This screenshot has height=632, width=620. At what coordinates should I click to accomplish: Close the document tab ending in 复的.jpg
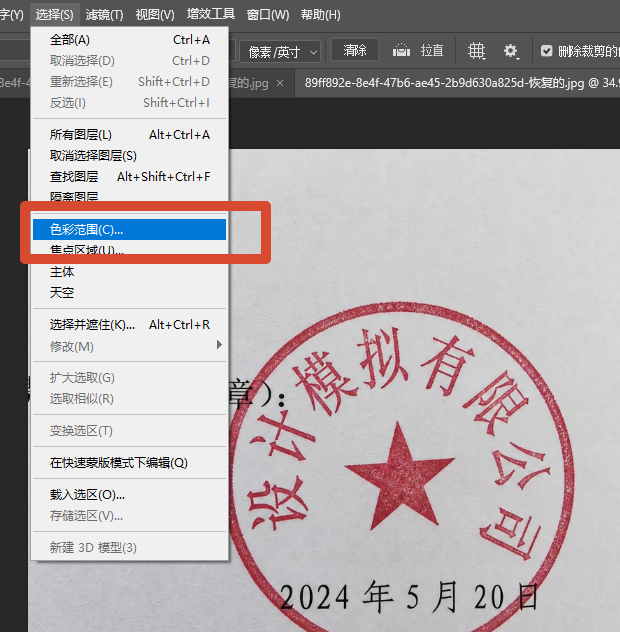click(x=280, y=83)
